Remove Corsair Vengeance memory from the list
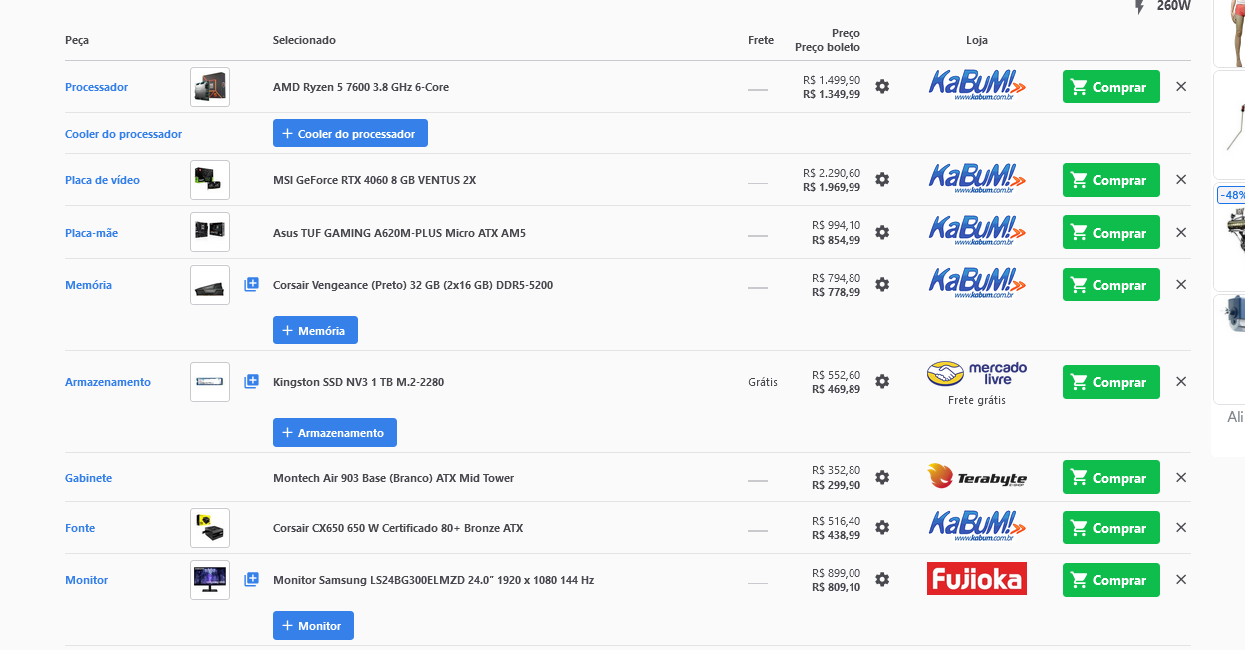The image size is (1245, 650). coord(1181,285)
